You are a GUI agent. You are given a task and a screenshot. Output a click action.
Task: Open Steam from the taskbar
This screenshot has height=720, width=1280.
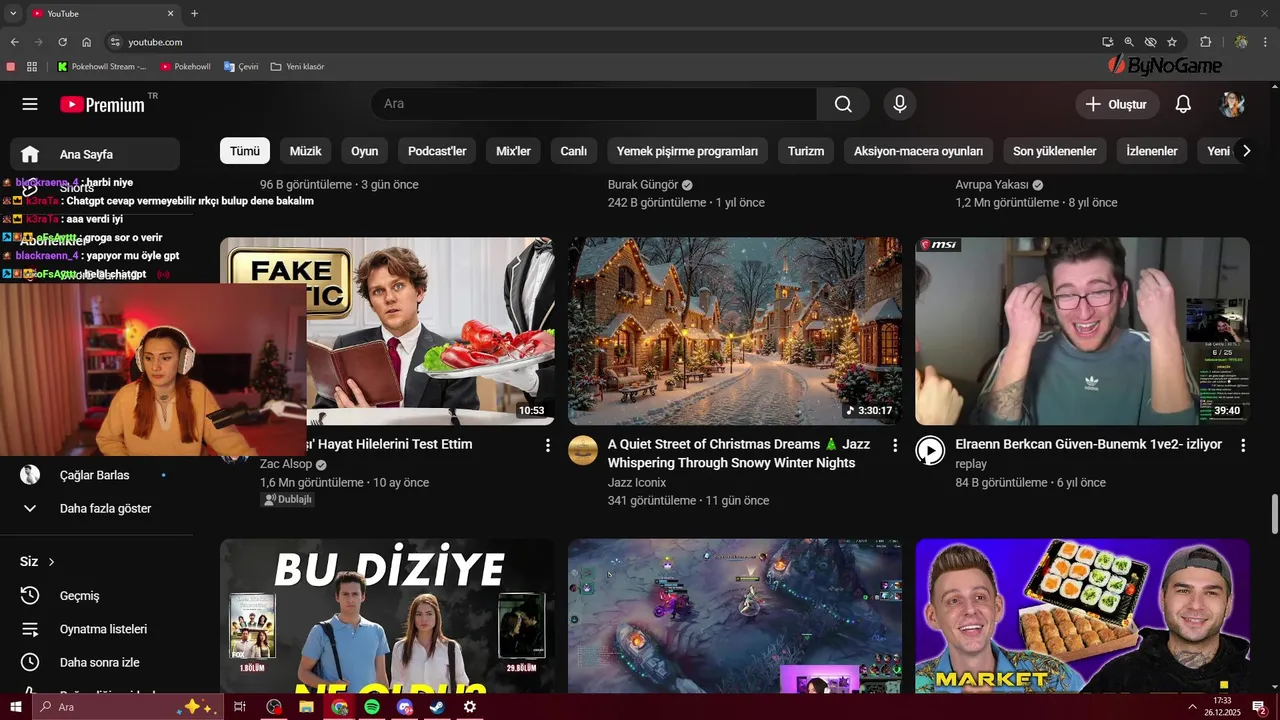pos(437,707)
